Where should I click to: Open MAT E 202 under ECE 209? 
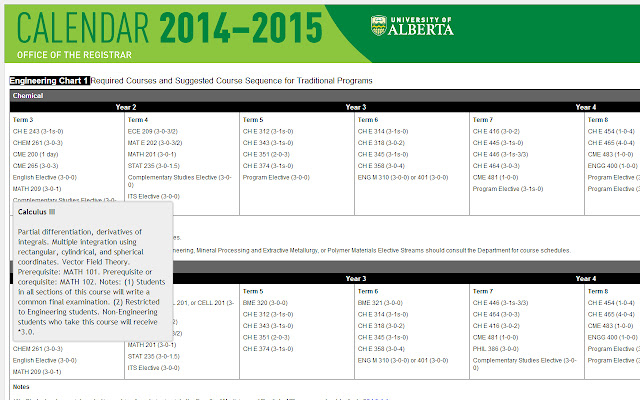coord(155,143)
